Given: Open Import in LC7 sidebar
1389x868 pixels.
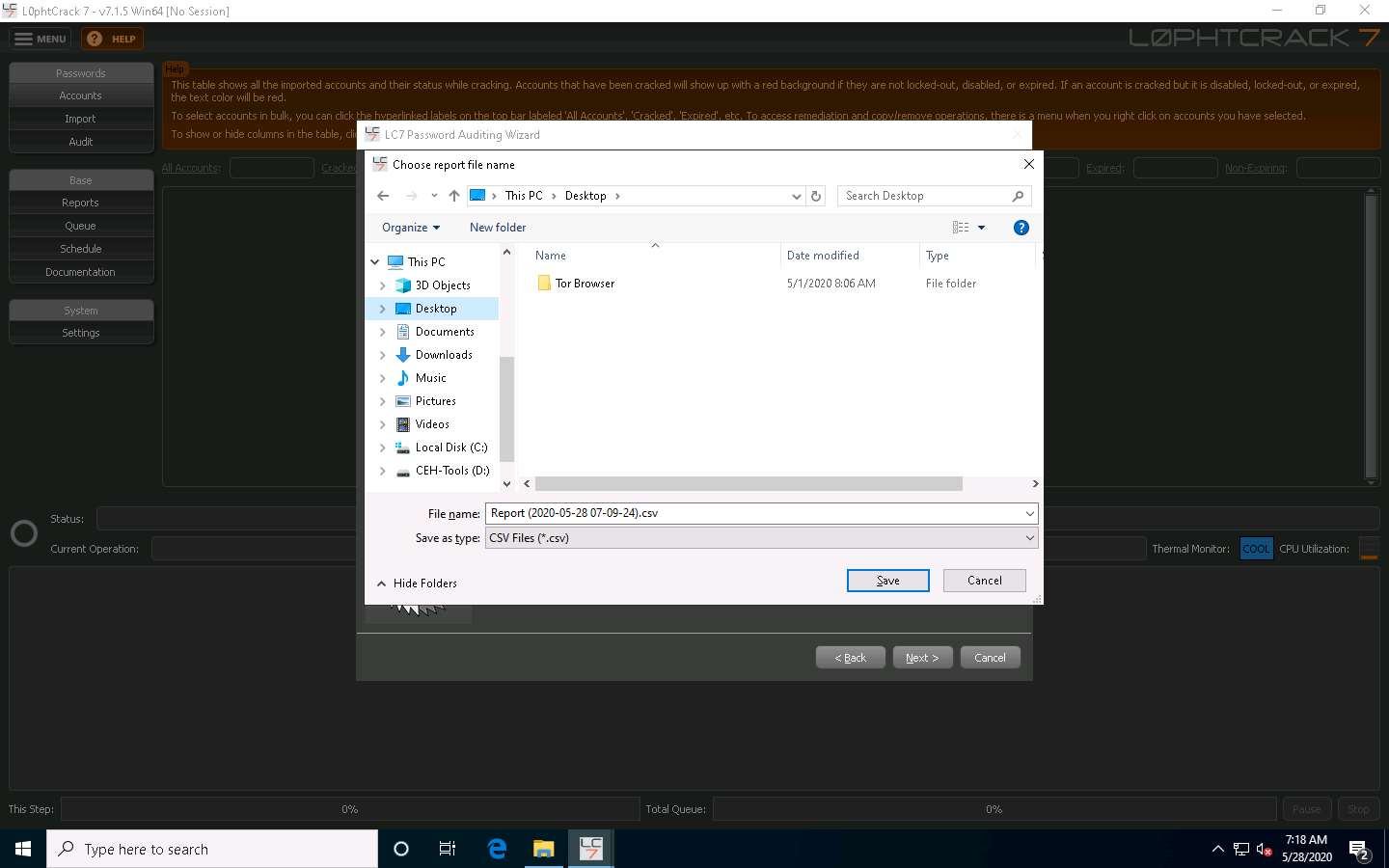Looking at the screenshot, I should click(81, 119).
